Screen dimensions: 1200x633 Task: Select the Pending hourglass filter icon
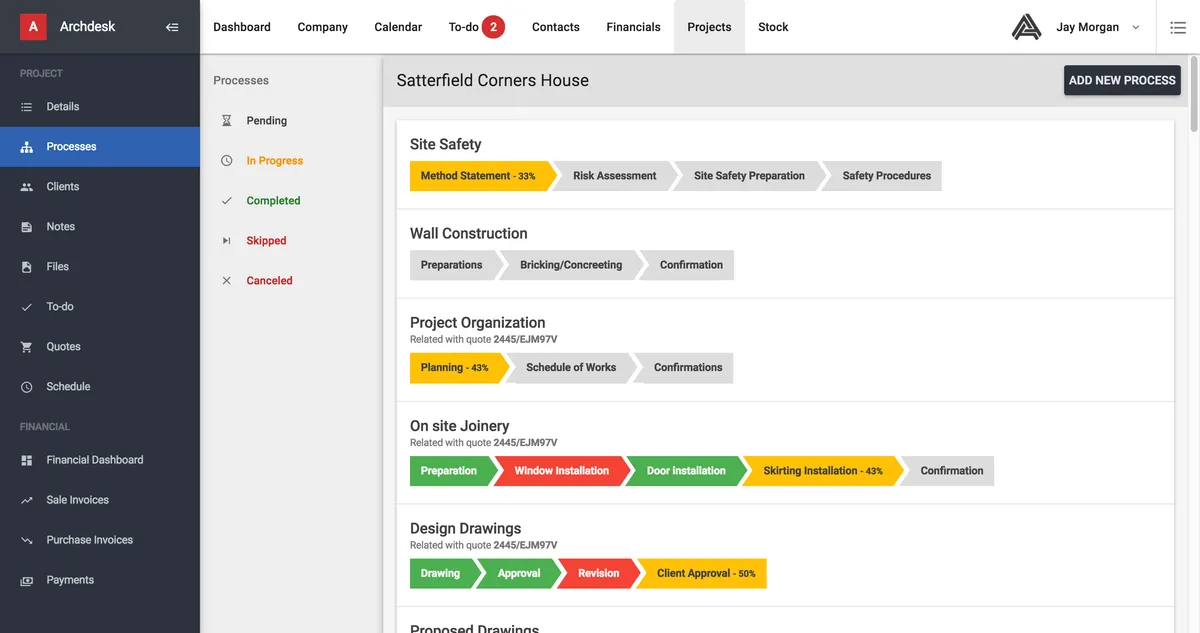(226, 120)
